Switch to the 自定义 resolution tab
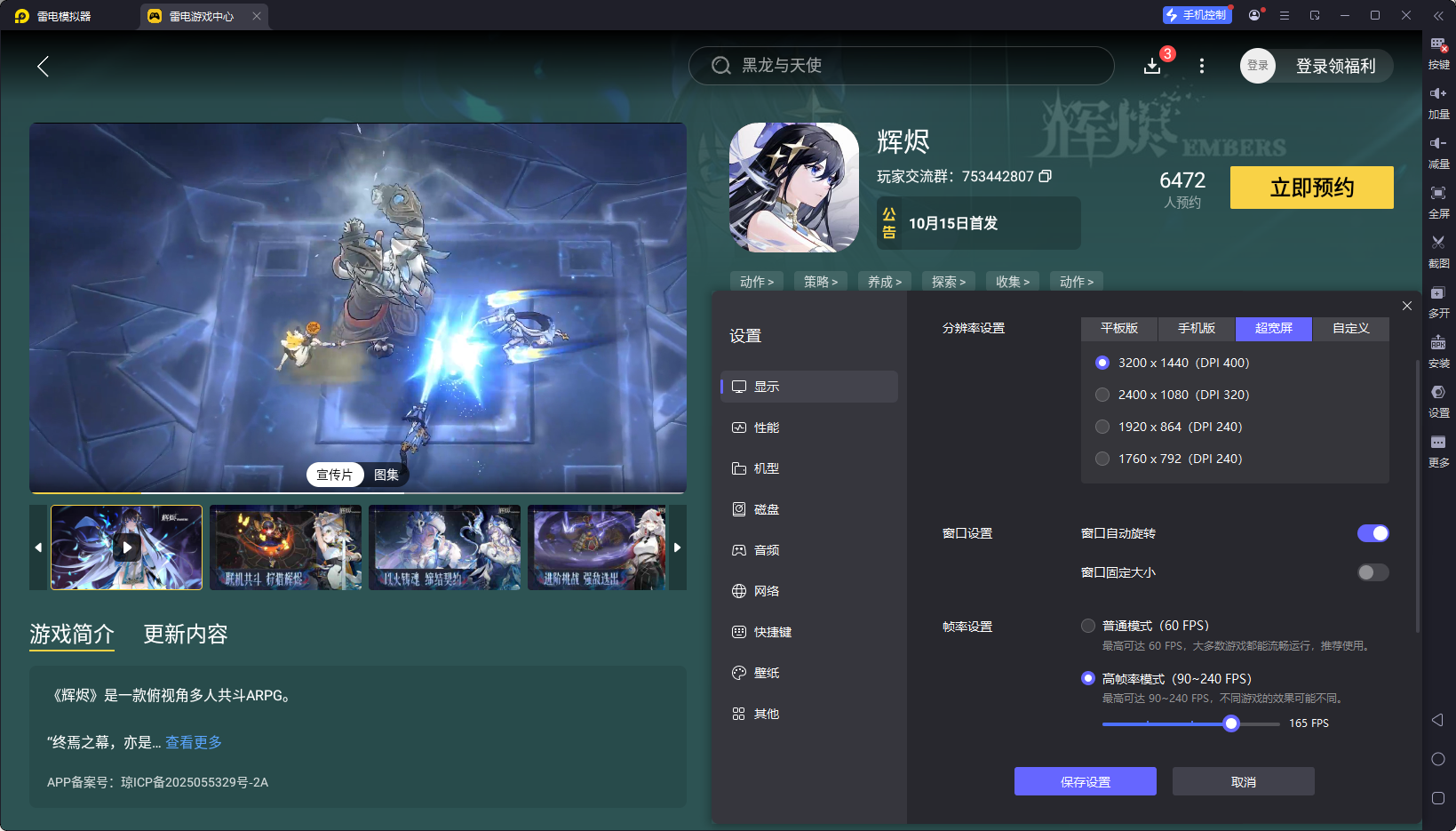 pyautogui.click(x=1351, y=329)
